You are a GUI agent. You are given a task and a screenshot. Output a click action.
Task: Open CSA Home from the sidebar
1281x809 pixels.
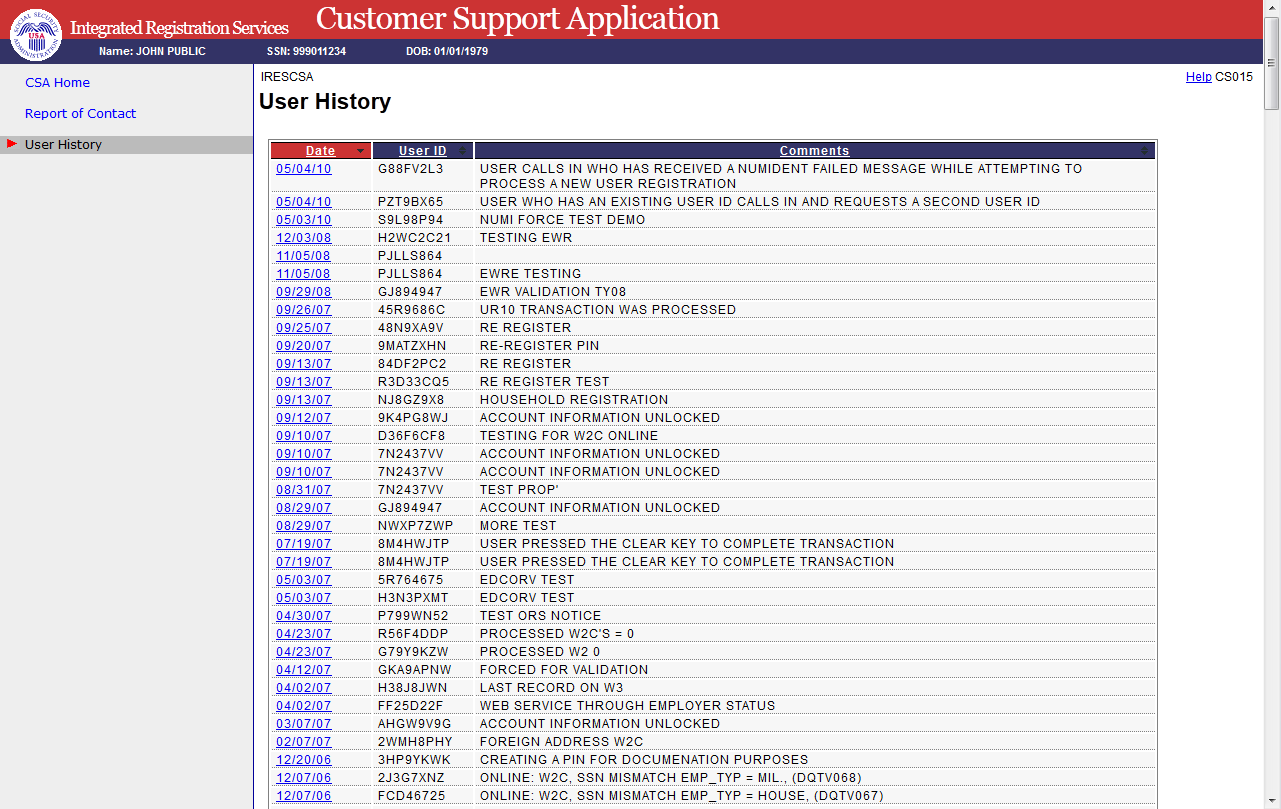pos(57,83)
